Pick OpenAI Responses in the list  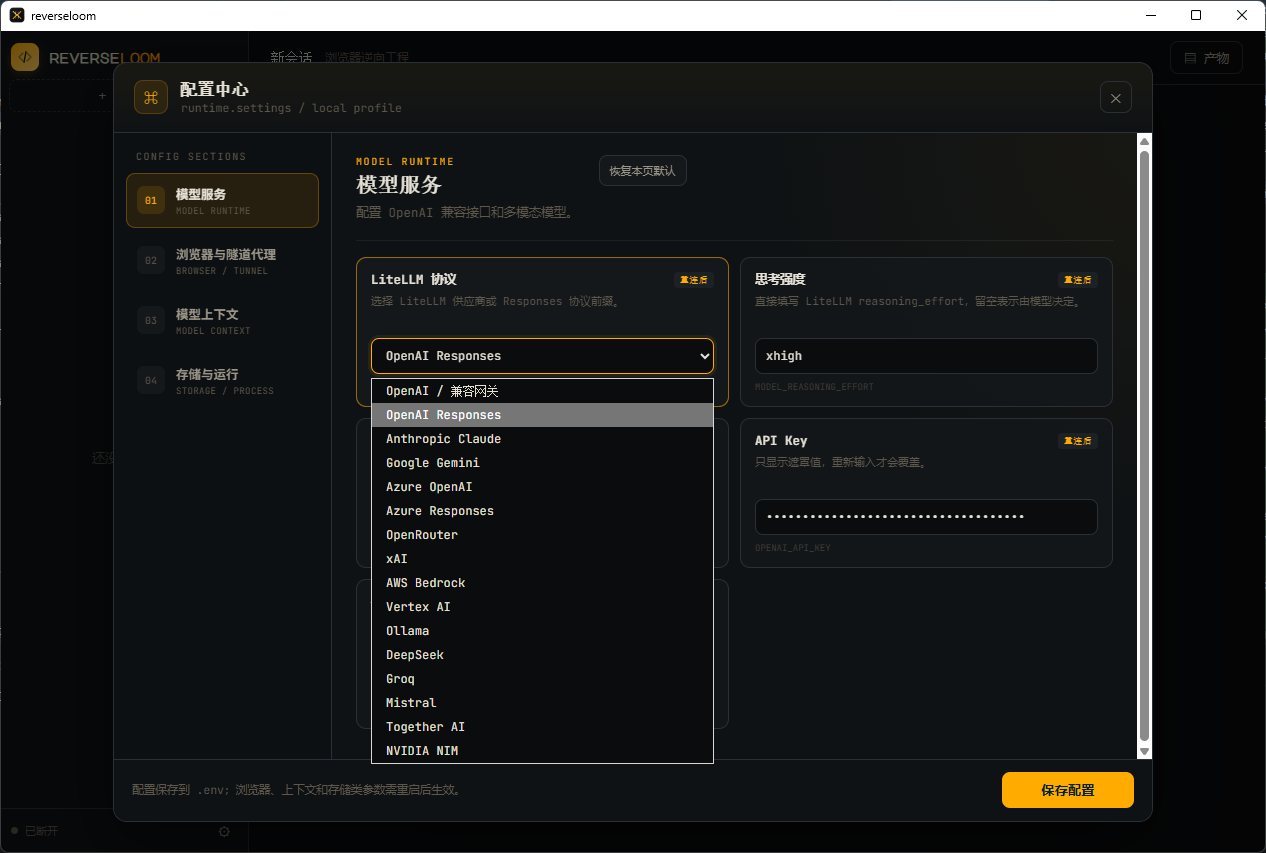(x=542, y=415)
